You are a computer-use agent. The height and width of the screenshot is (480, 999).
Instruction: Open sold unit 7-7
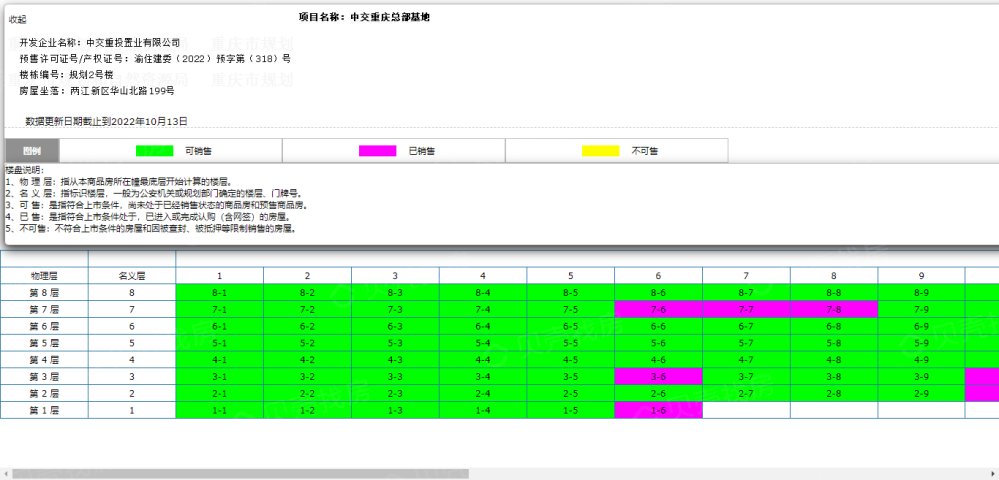pyautogui.click(x=747, y=309)
